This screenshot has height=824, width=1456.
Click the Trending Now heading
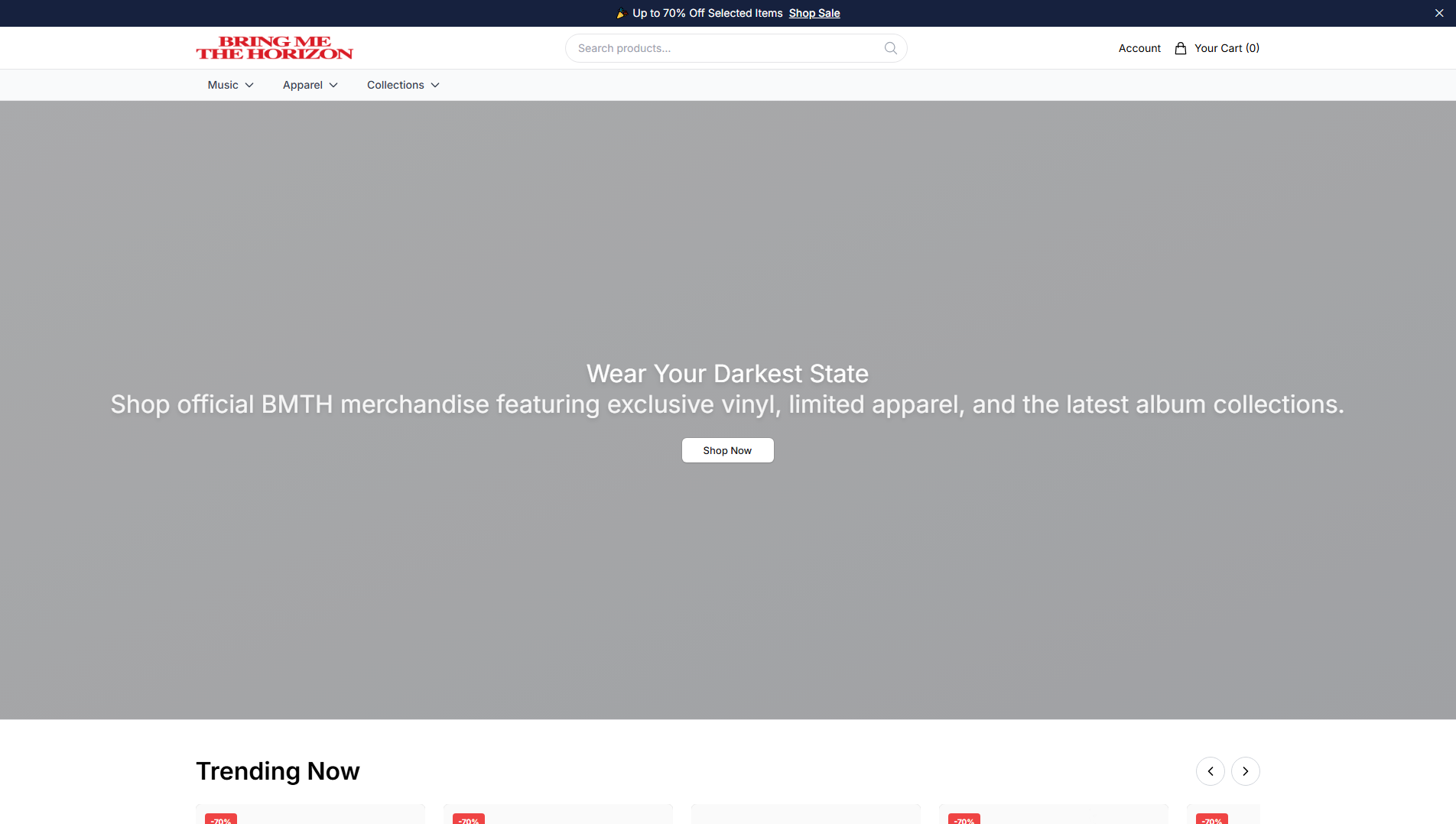pyautogui.click(x=278, y=771)
